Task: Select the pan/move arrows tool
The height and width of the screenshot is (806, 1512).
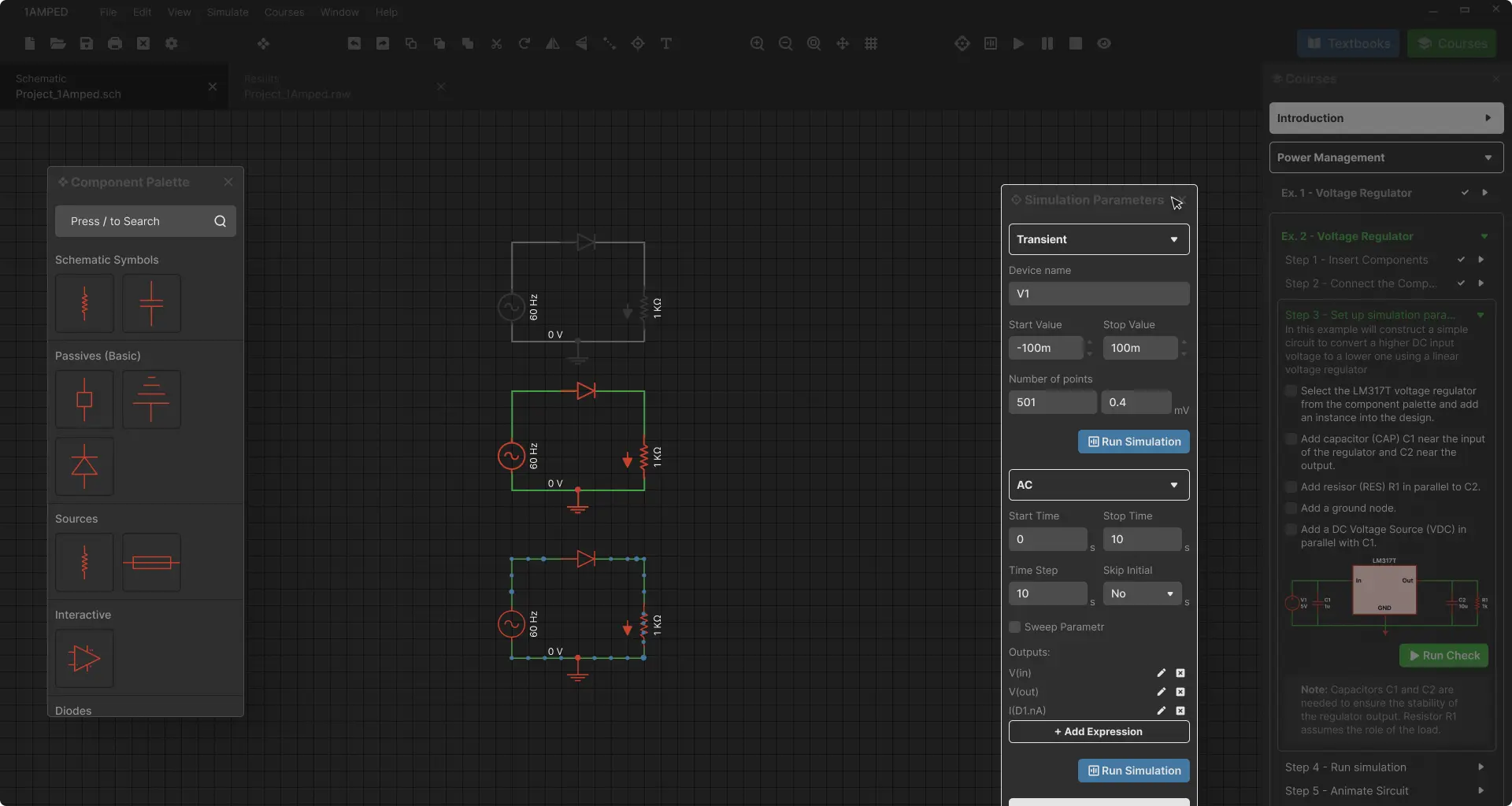Action: [843, 43]
